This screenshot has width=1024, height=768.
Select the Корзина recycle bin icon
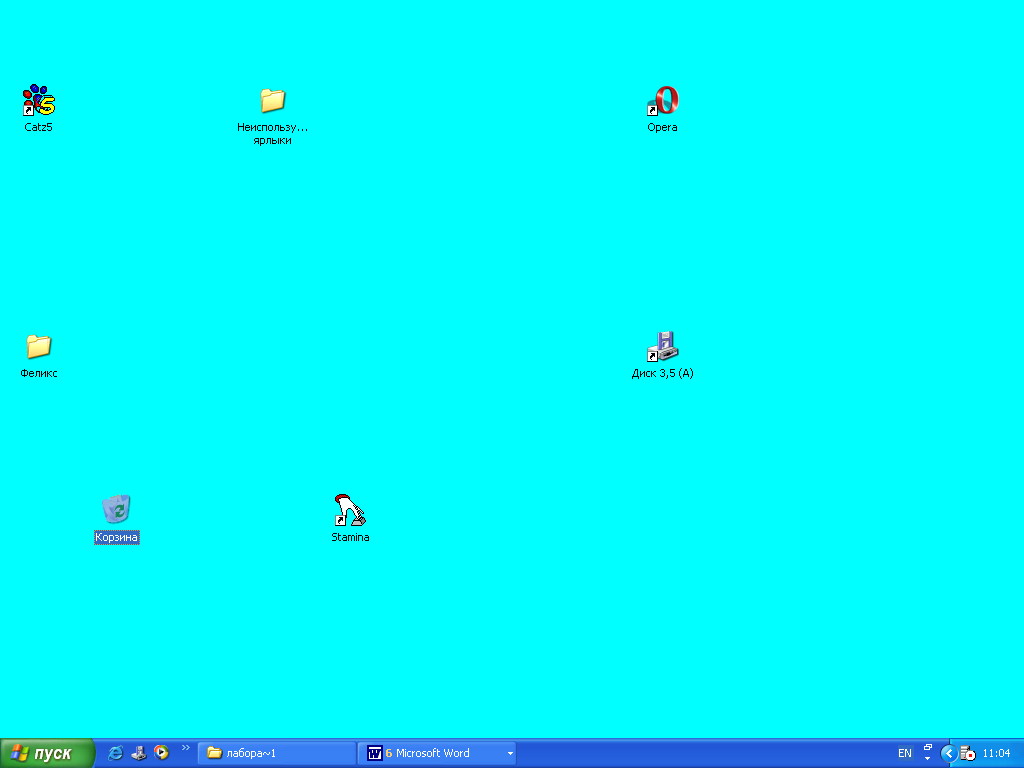pos(116,510)
